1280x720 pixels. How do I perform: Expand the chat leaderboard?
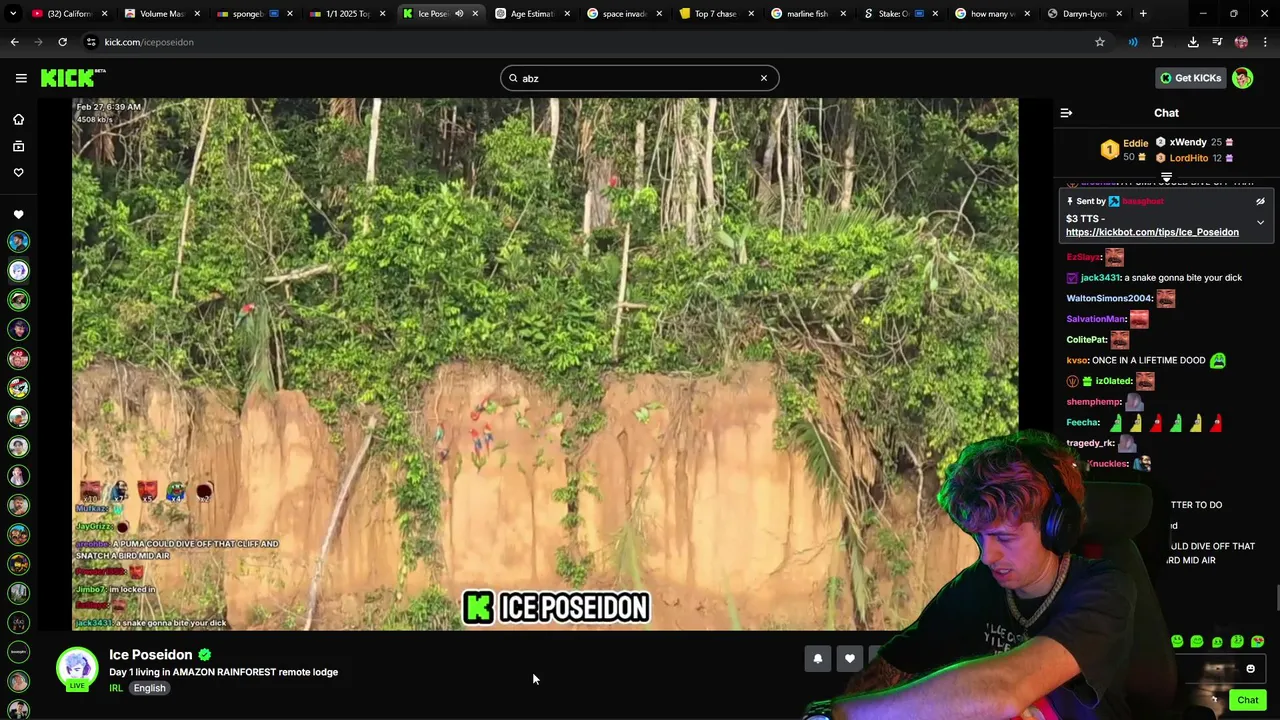1166,177
